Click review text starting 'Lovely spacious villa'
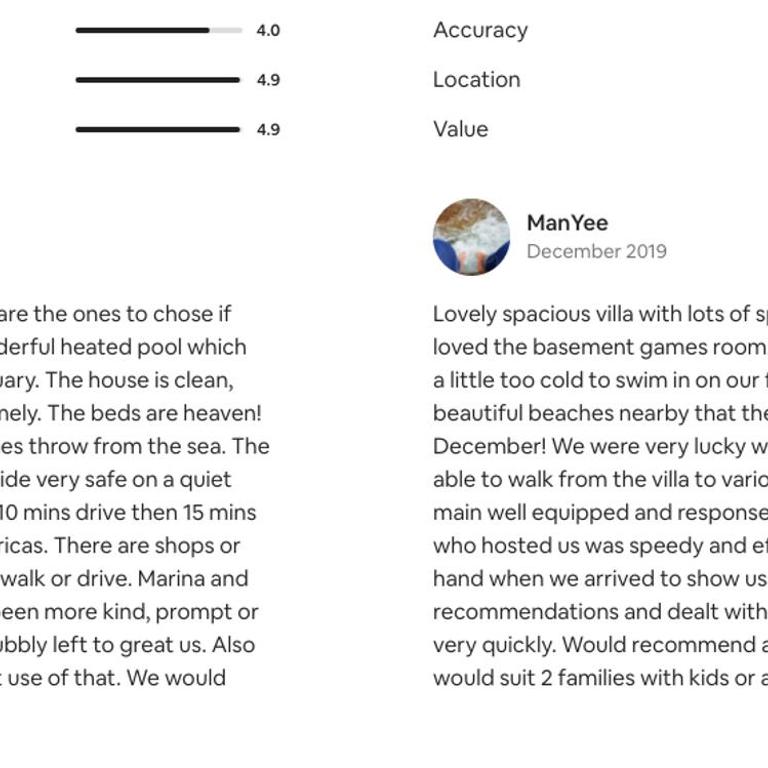The image size is (768, 768). (600, 496)
